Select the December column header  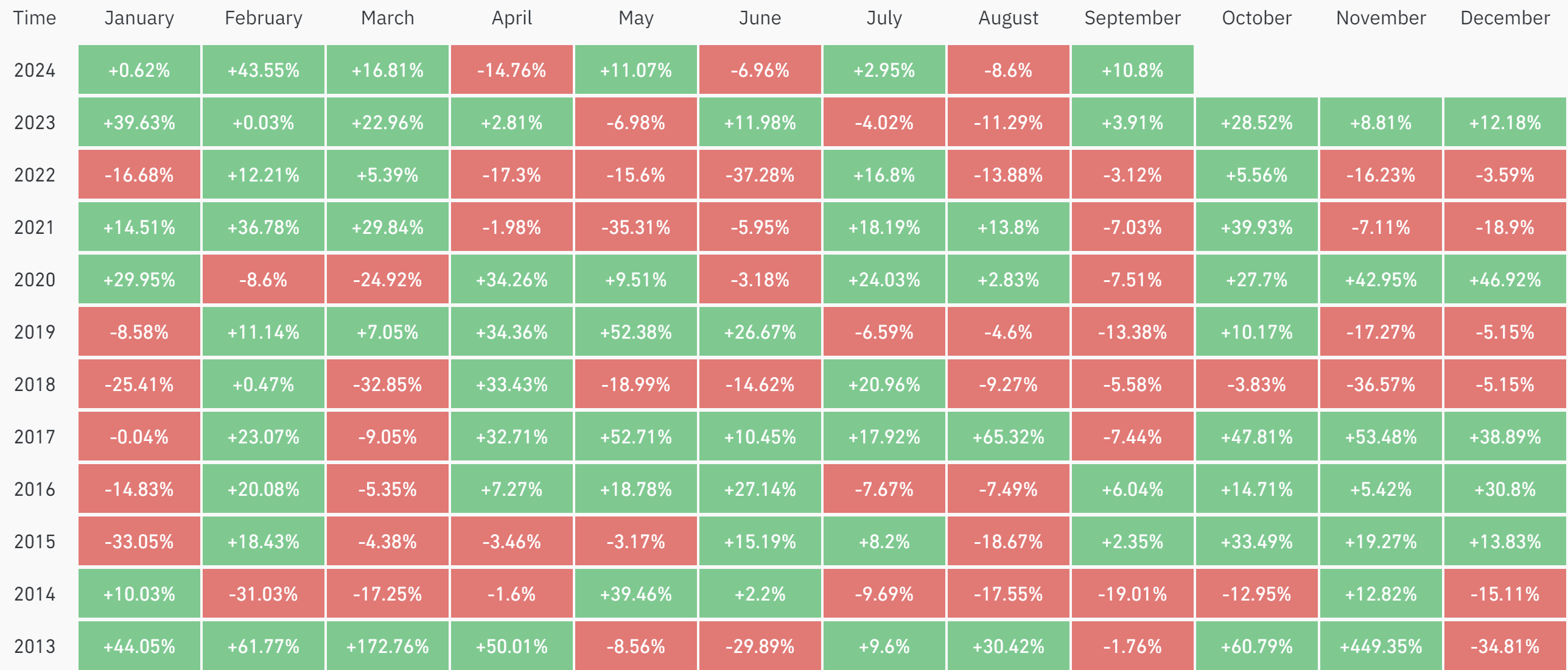tap(1505, 18)
